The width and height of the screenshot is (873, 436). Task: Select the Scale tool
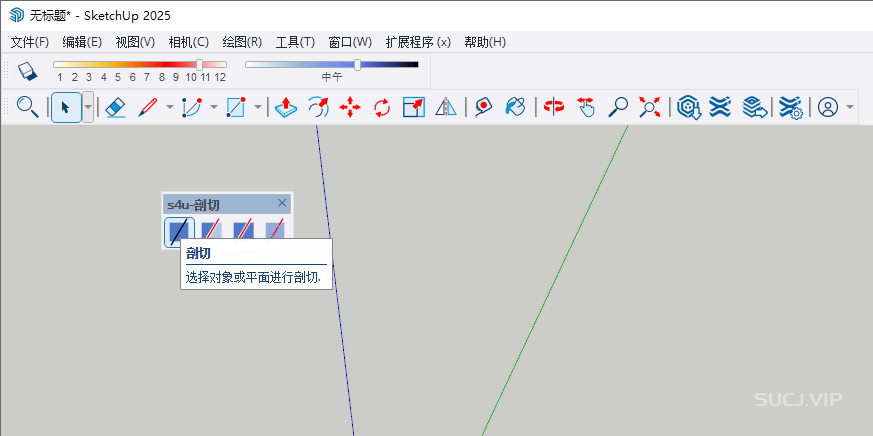tap(414, 106)
